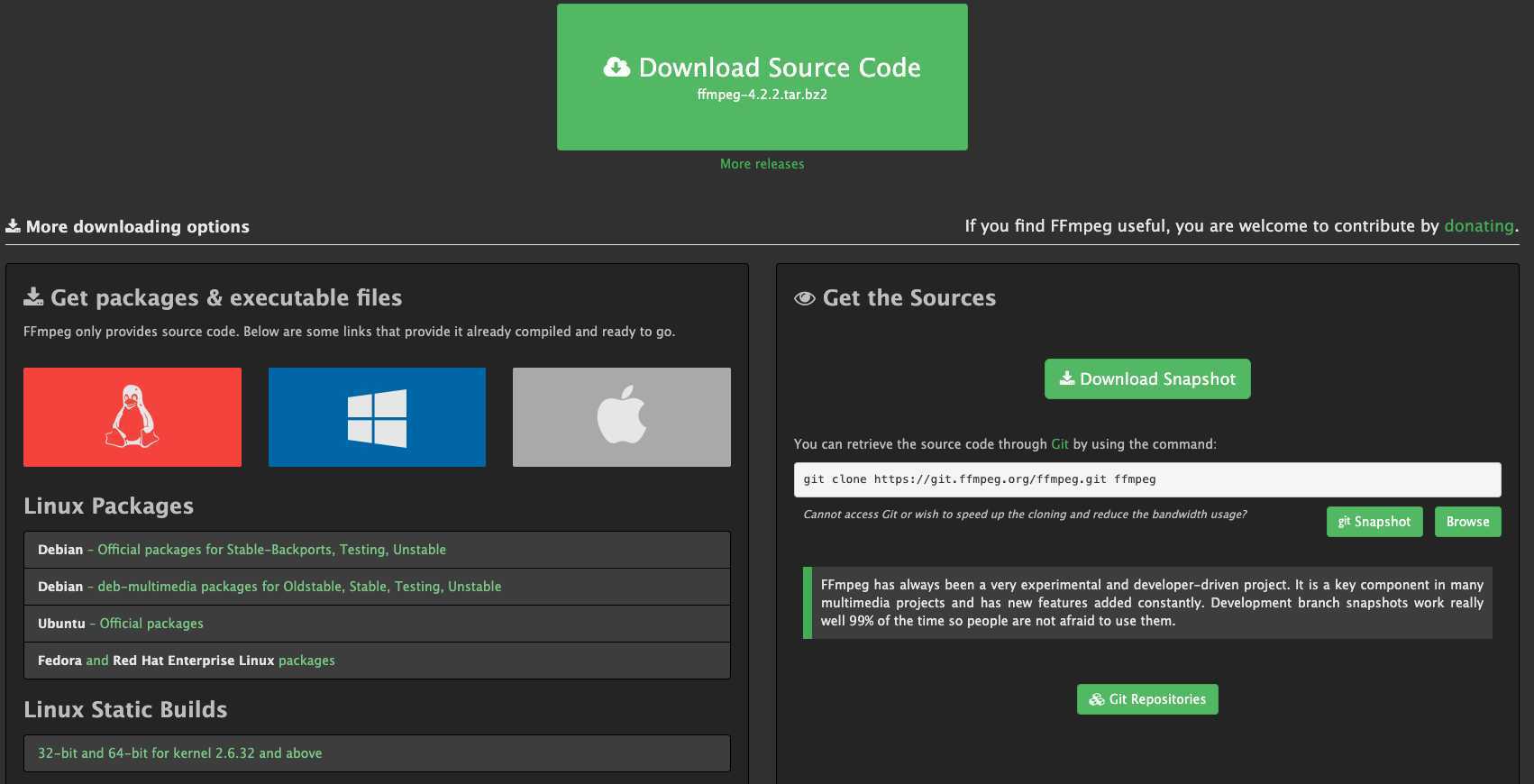Click the ffmpeg-4.2.2.tar.bz2 file name text
The image size is (1534, 784).
click(x=762, y=95)
